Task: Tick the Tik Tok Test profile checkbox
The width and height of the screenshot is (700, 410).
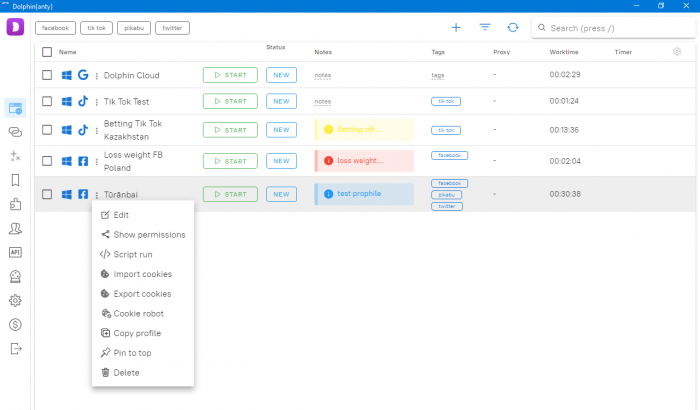Action: (47, 101)
